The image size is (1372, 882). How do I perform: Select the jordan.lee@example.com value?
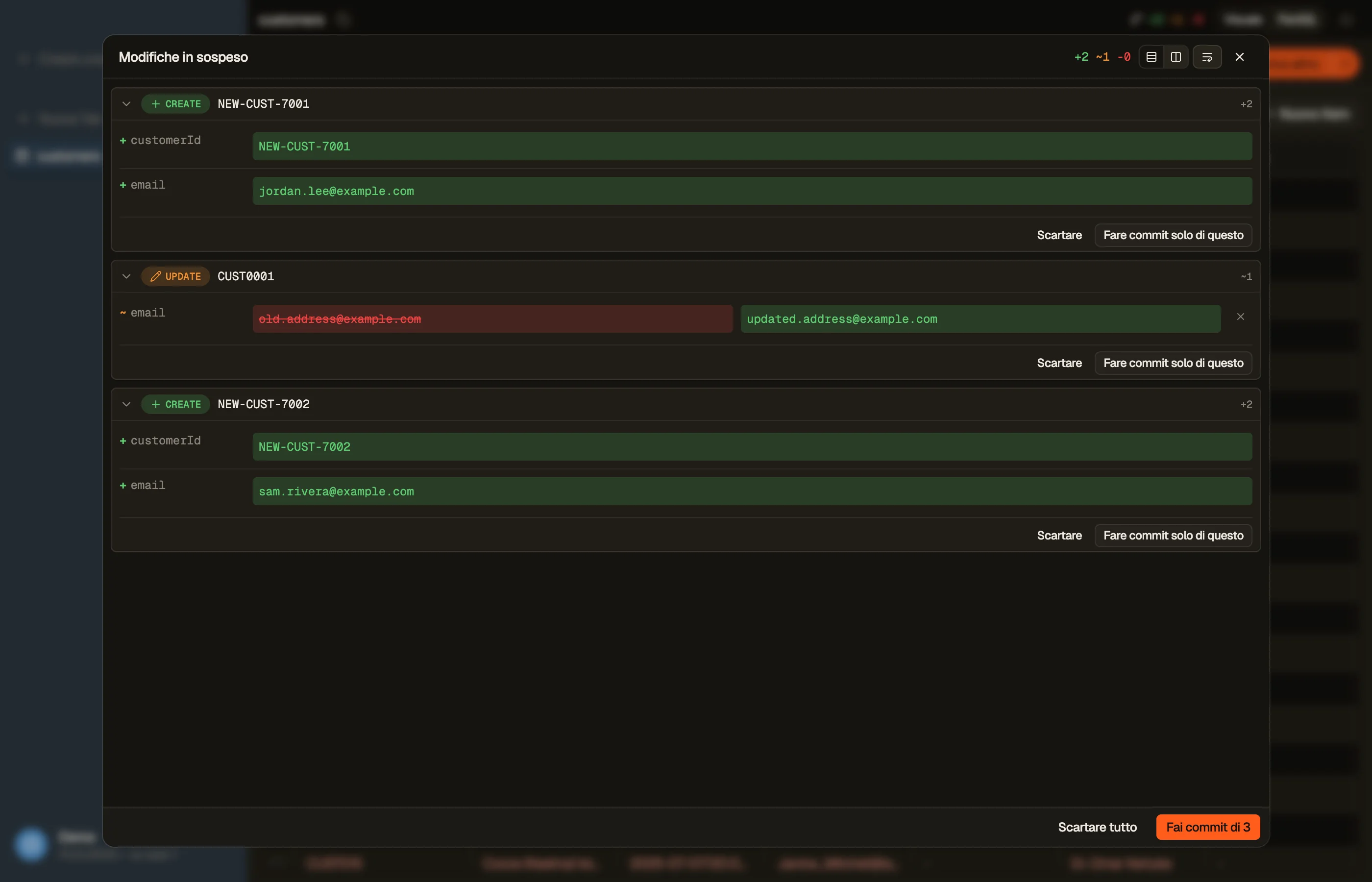[x=753, y=191]
